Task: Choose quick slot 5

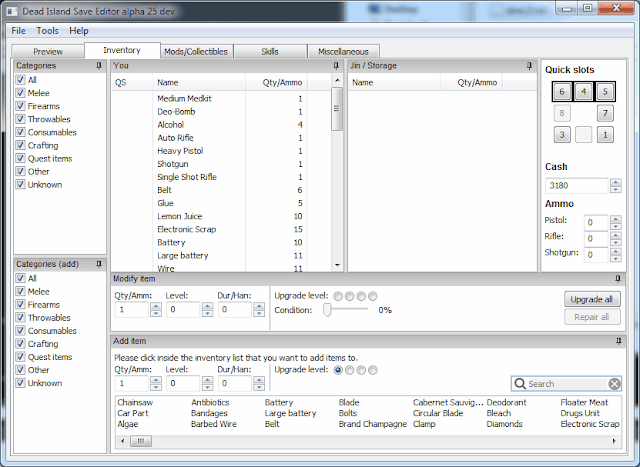Action: point(605,91)
